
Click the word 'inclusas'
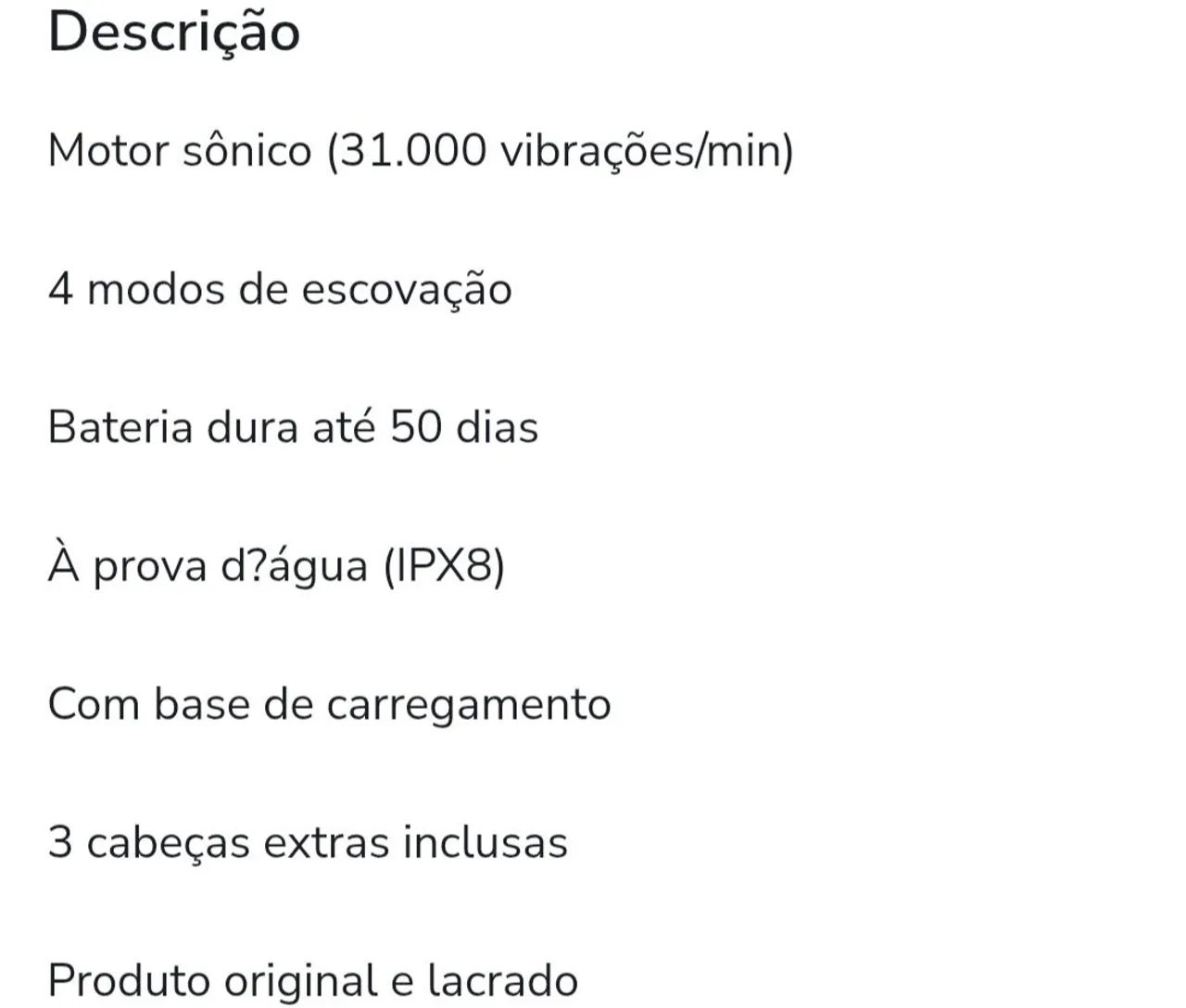pyautogui.click(x=485, y=843)
